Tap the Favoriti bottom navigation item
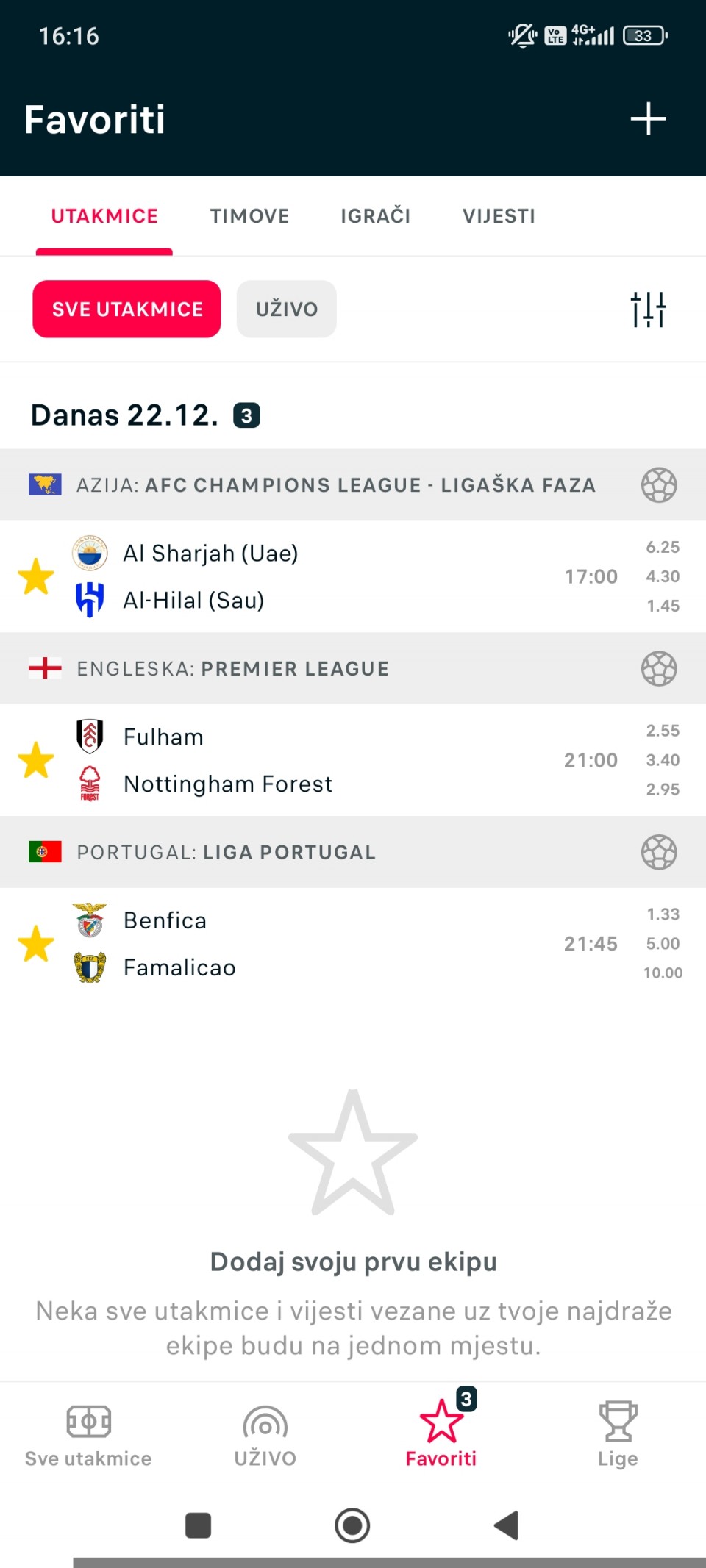 (x=441, y=1433)
